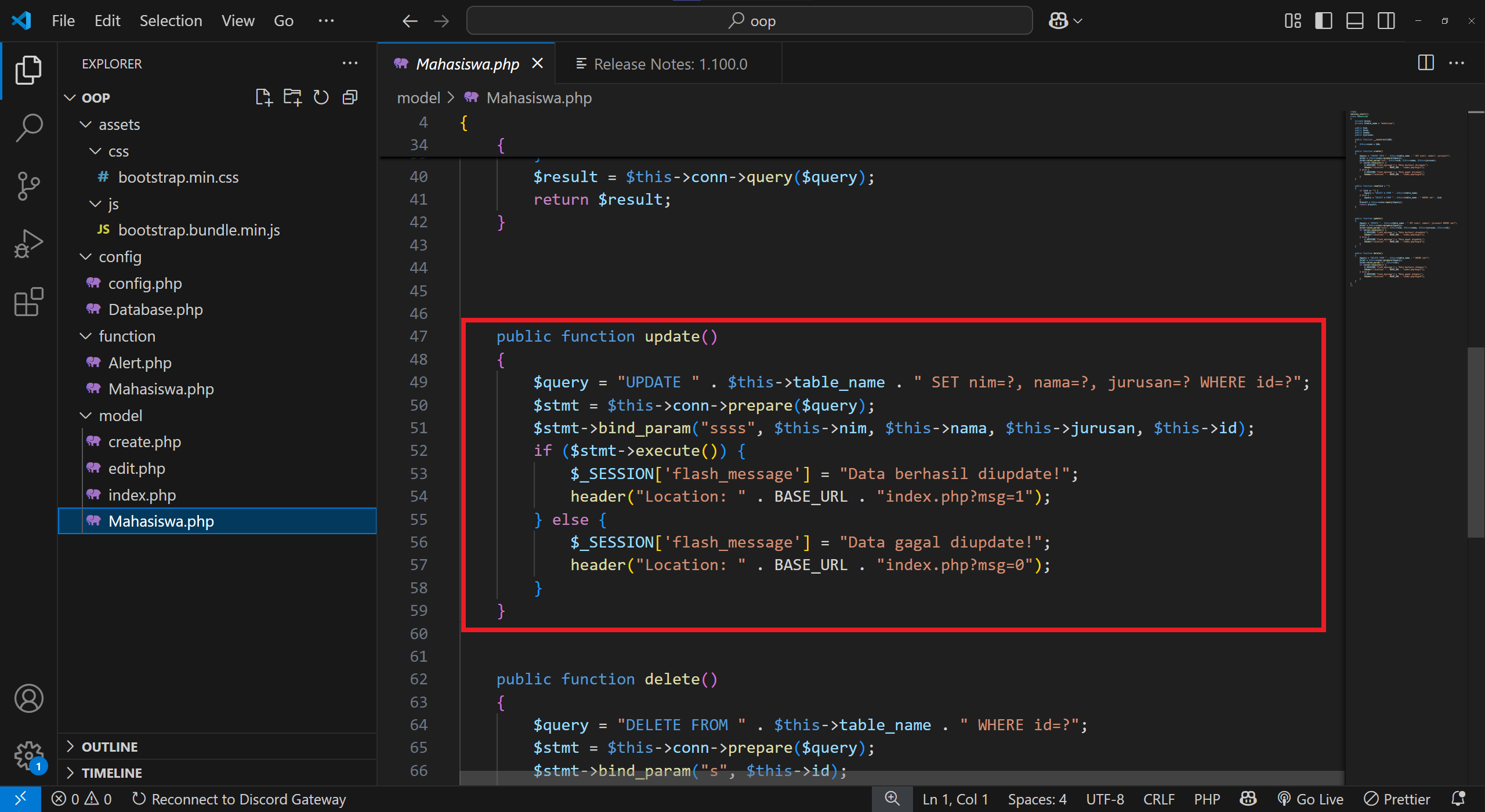Open the Source Control view

[28, 186]
